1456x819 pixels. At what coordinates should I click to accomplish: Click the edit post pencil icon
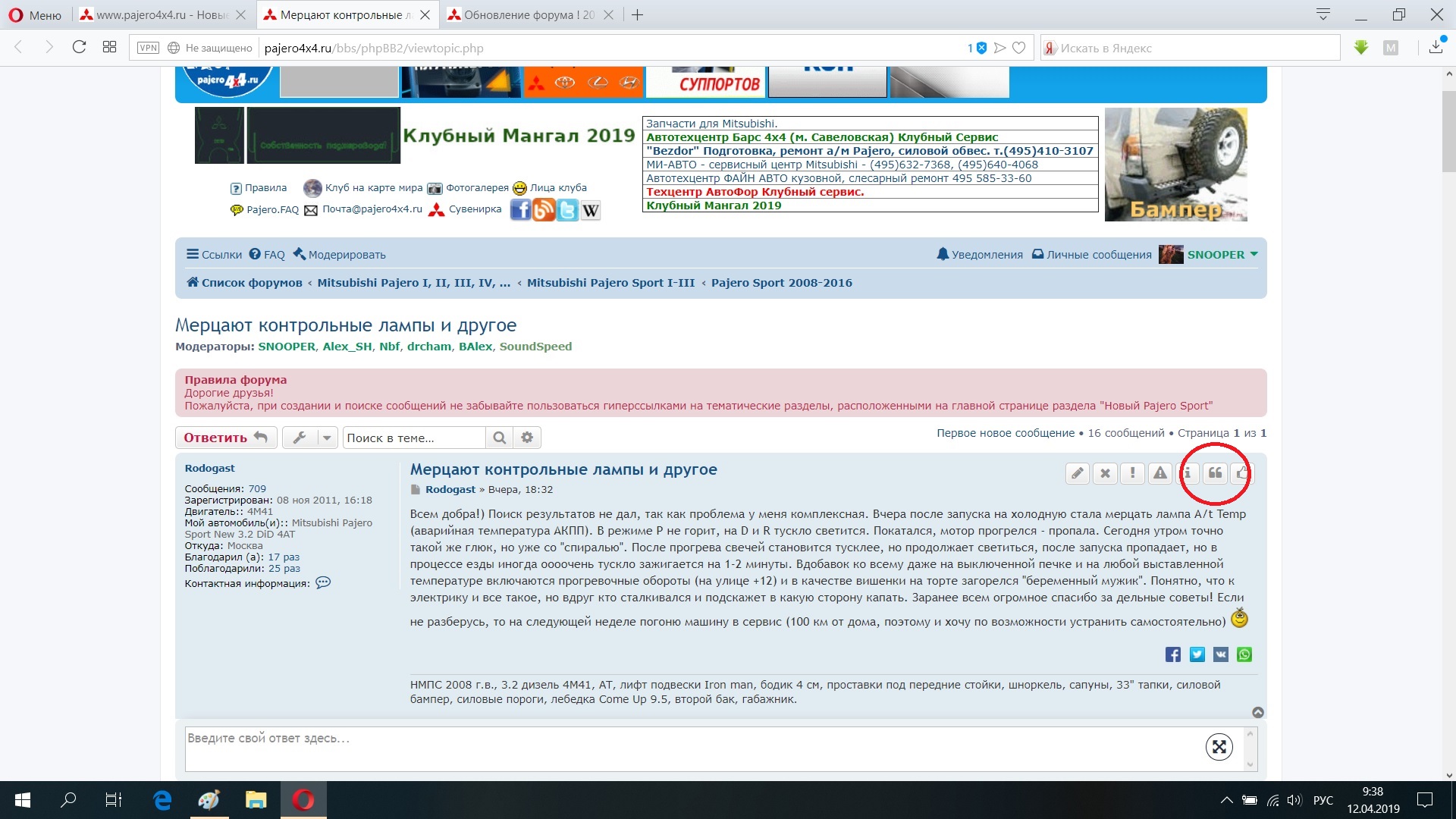tap(1077, 473)
